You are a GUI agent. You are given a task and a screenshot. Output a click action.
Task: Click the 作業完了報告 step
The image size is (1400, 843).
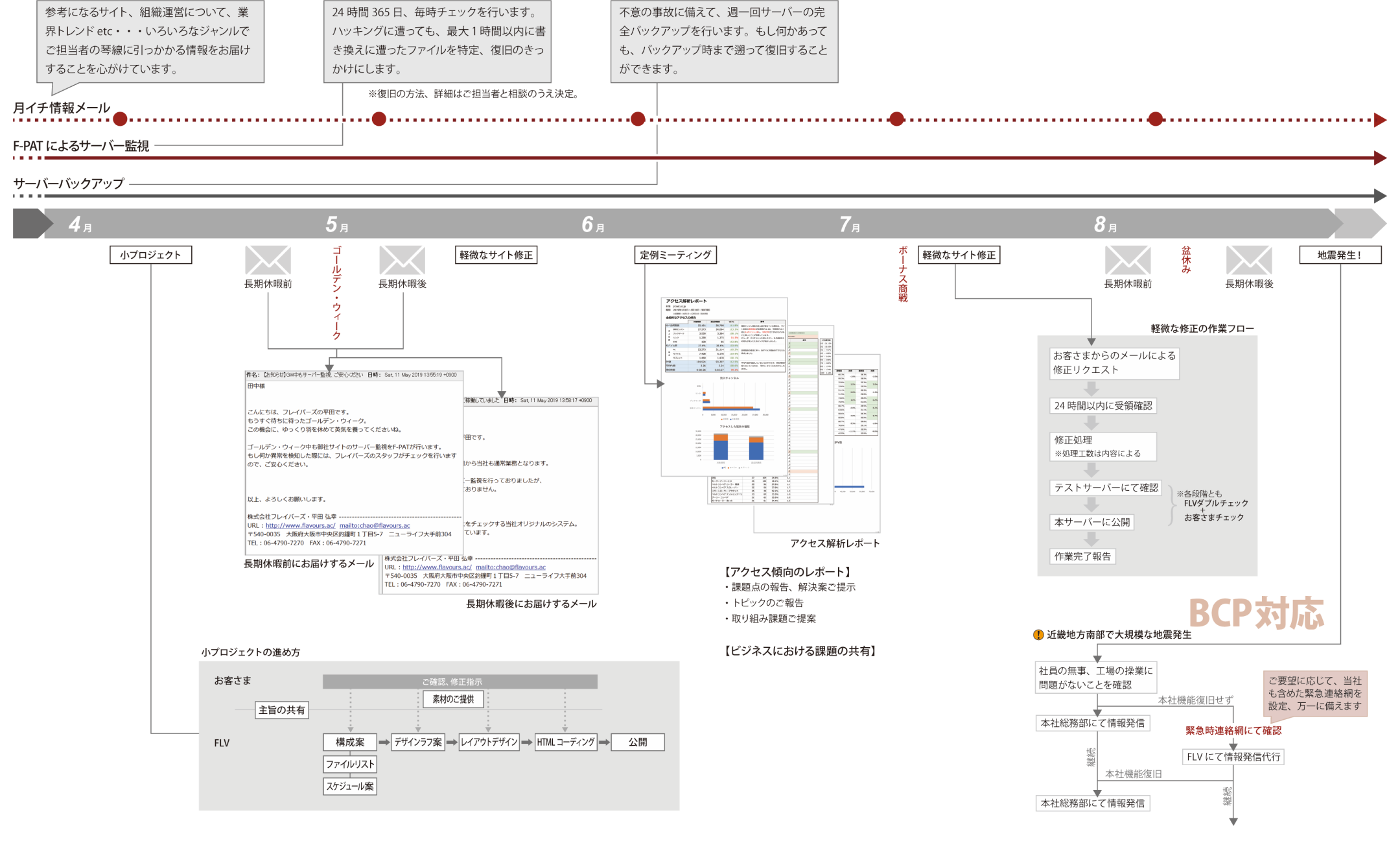(x=1082, y=556)
